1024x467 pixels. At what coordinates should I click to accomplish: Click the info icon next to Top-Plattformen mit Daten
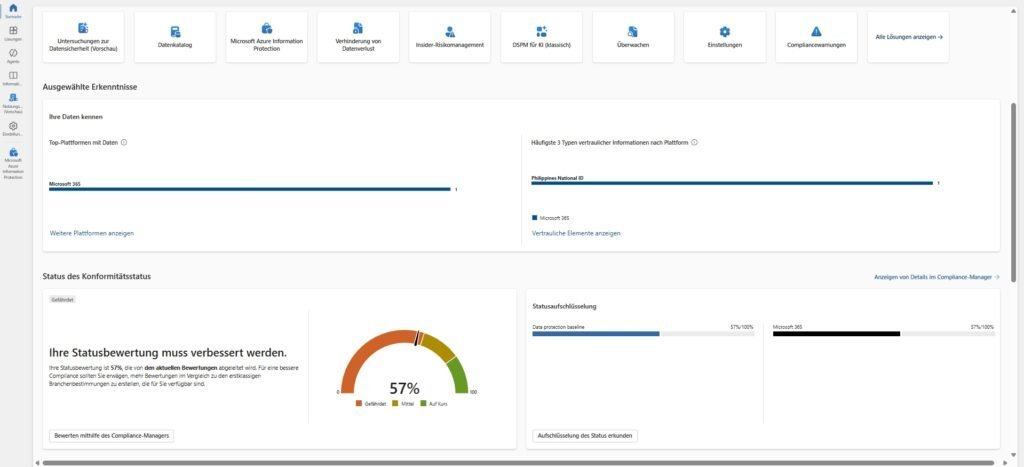click(x=124, y=143)
